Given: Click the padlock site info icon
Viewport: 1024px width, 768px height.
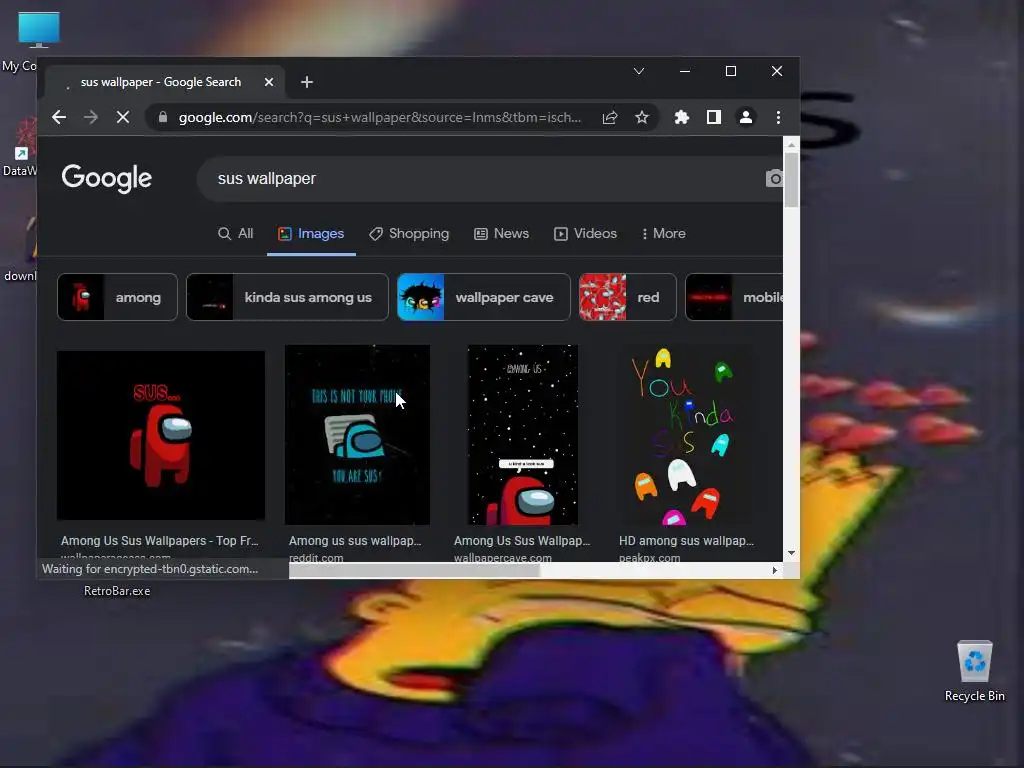Looking at the screenshot, I should coord(163,118).
